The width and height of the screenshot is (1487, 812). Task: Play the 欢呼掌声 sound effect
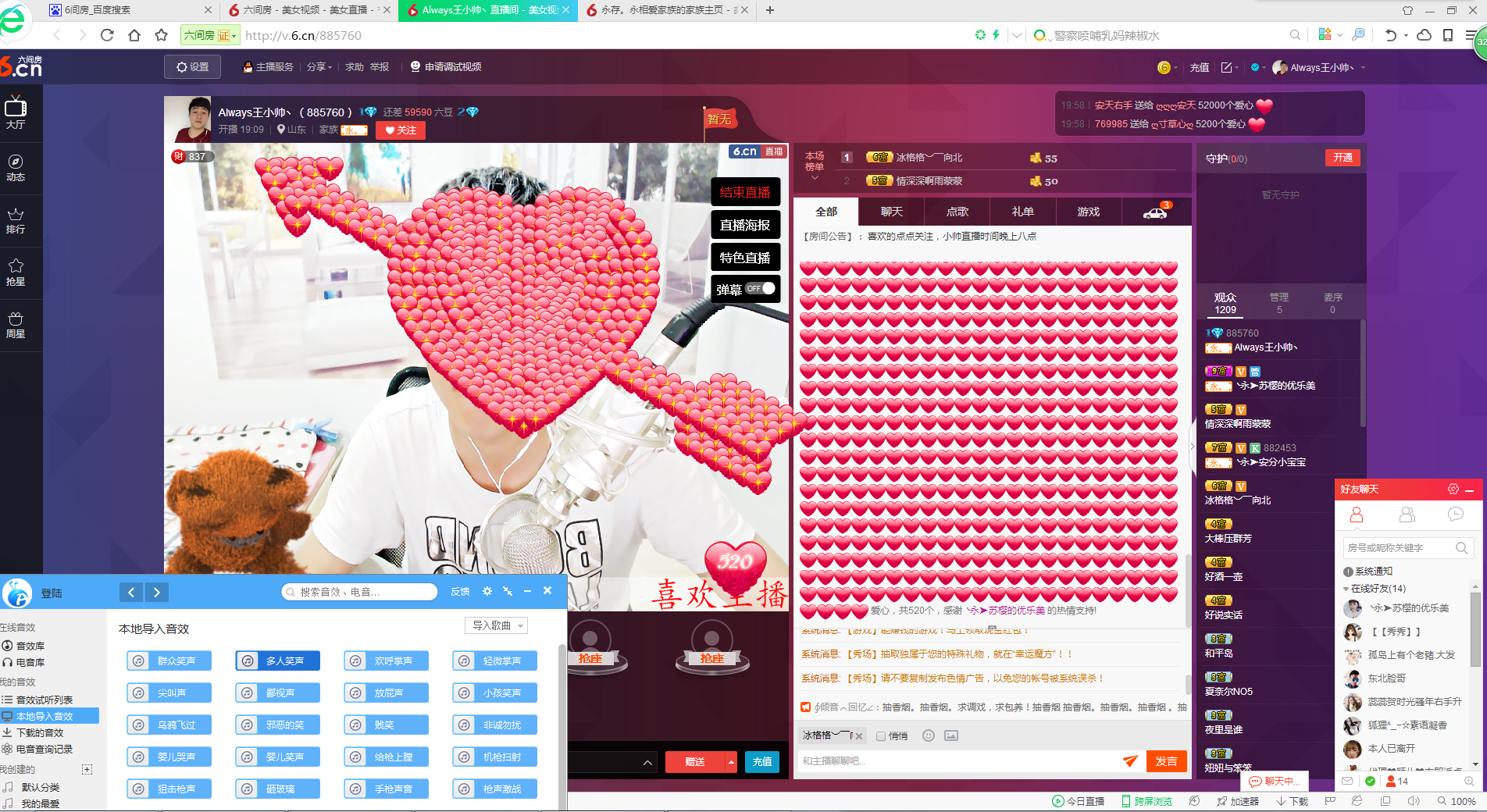pyautogui.click(x=387, y=661)
